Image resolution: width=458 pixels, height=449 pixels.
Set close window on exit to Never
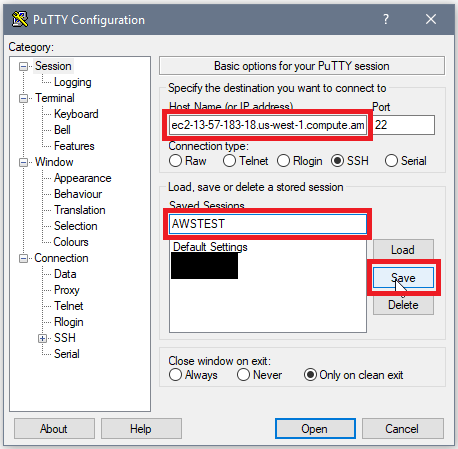click(x=259, y=375)
